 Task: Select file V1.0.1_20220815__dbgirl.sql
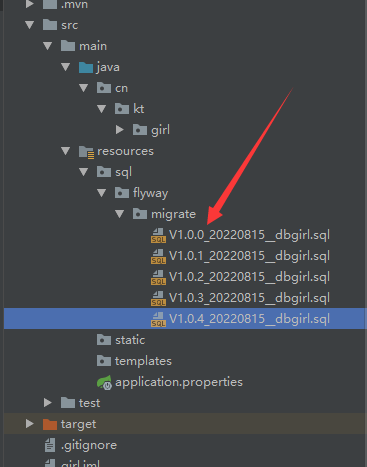[249, 256]
